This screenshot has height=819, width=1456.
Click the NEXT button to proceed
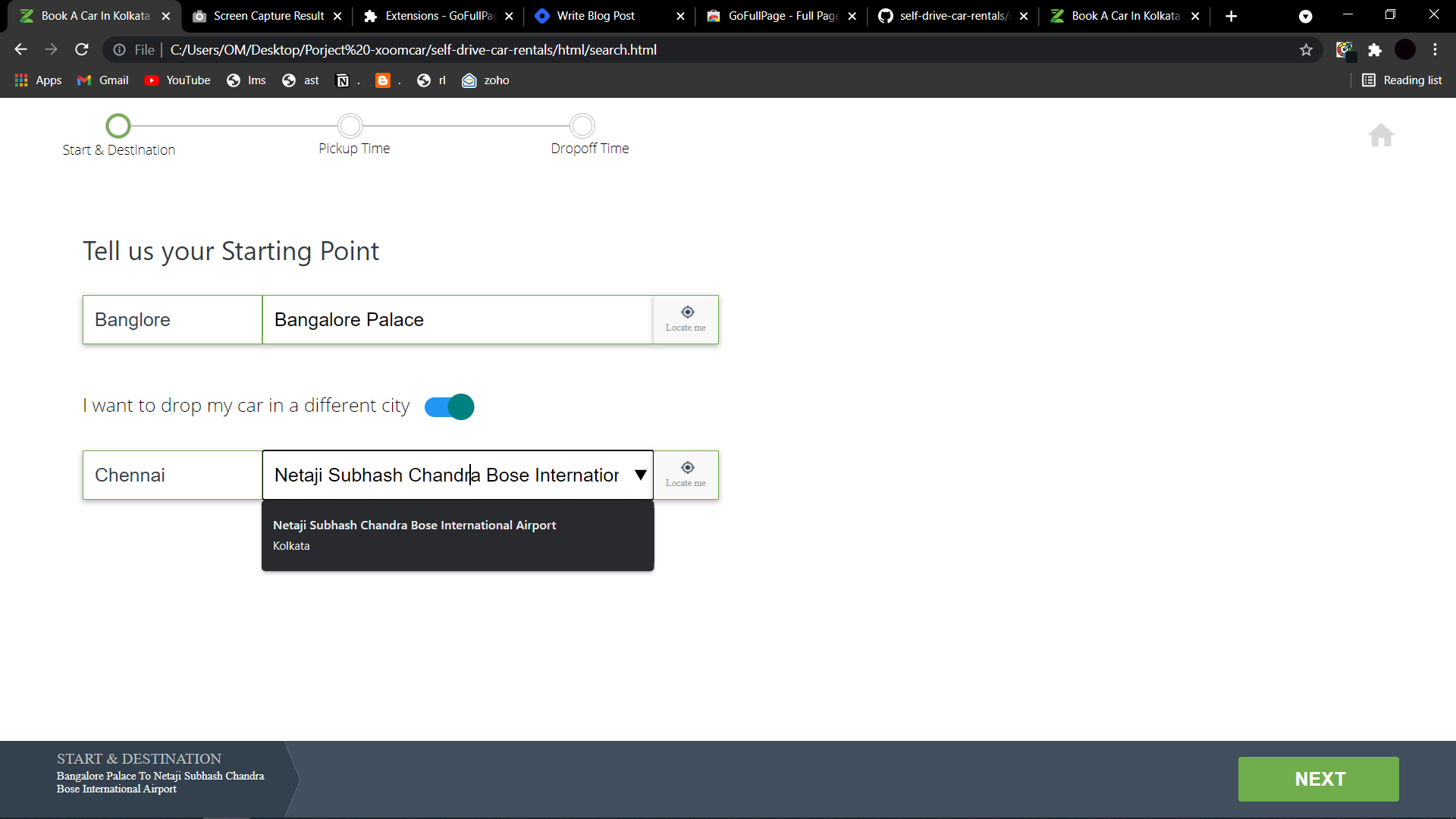coord(1319,779)
